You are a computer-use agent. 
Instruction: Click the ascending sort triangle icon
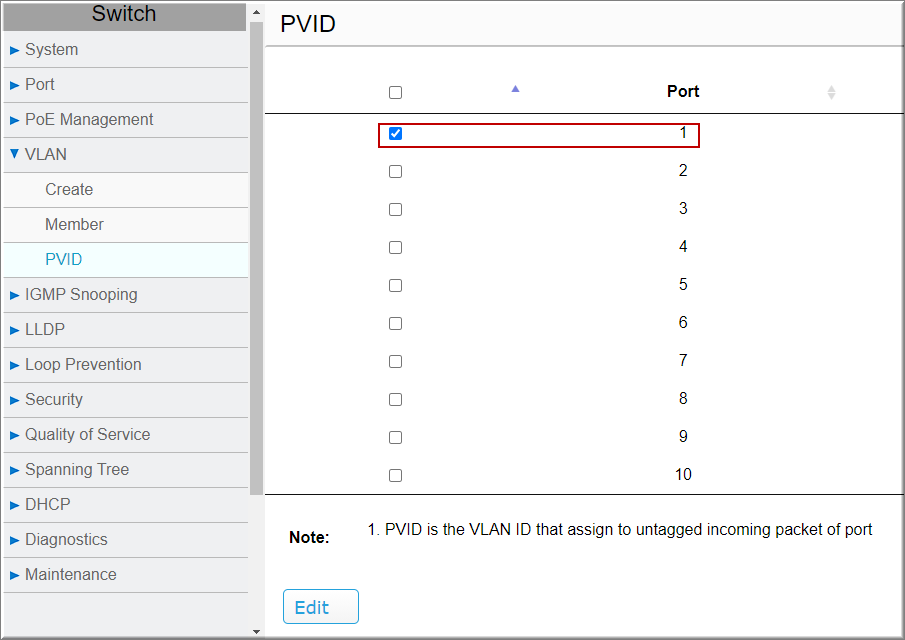click(x=515, y=89)
